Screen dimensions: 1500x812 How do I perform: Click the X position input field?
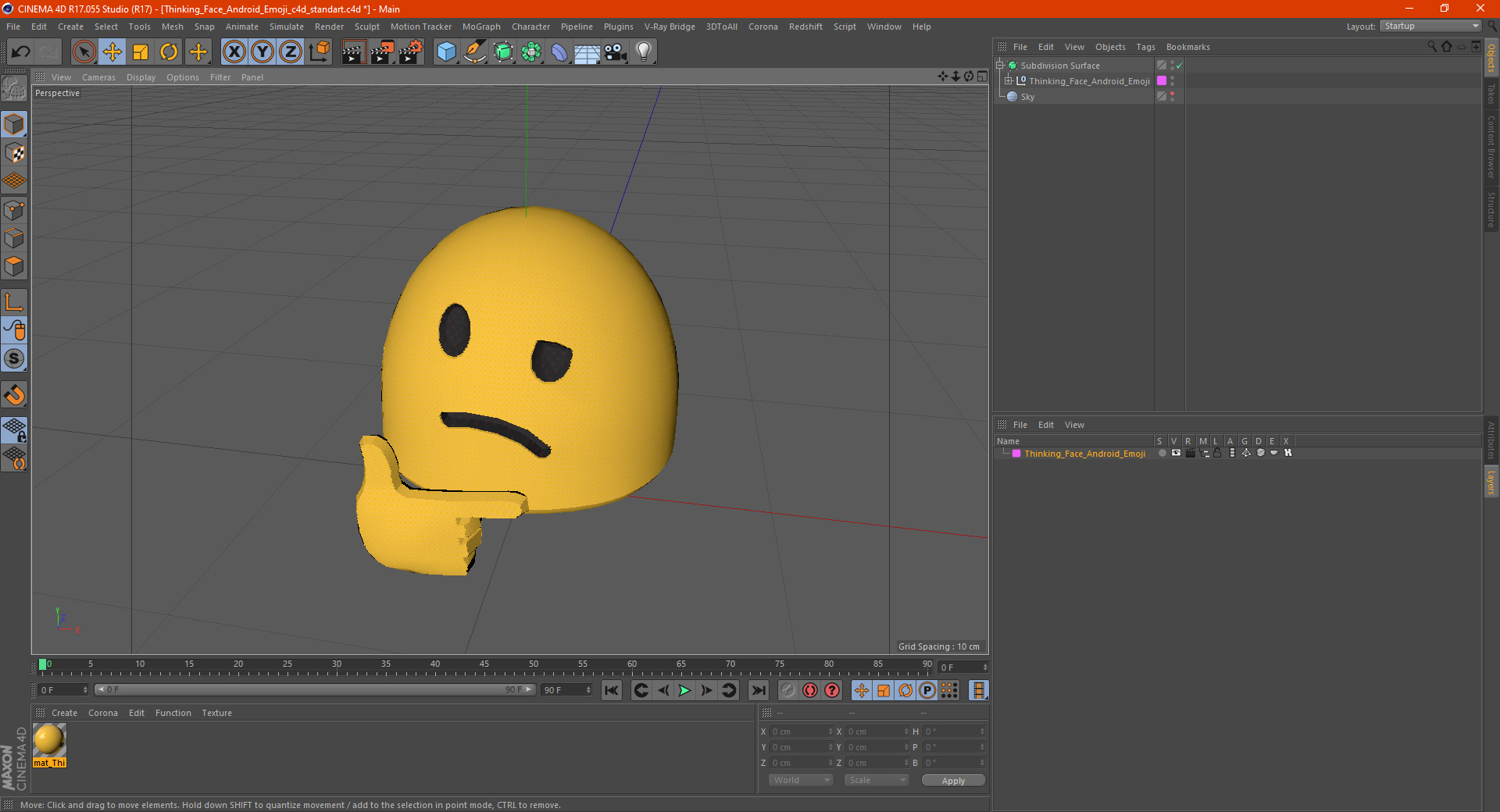click(801, 732)
